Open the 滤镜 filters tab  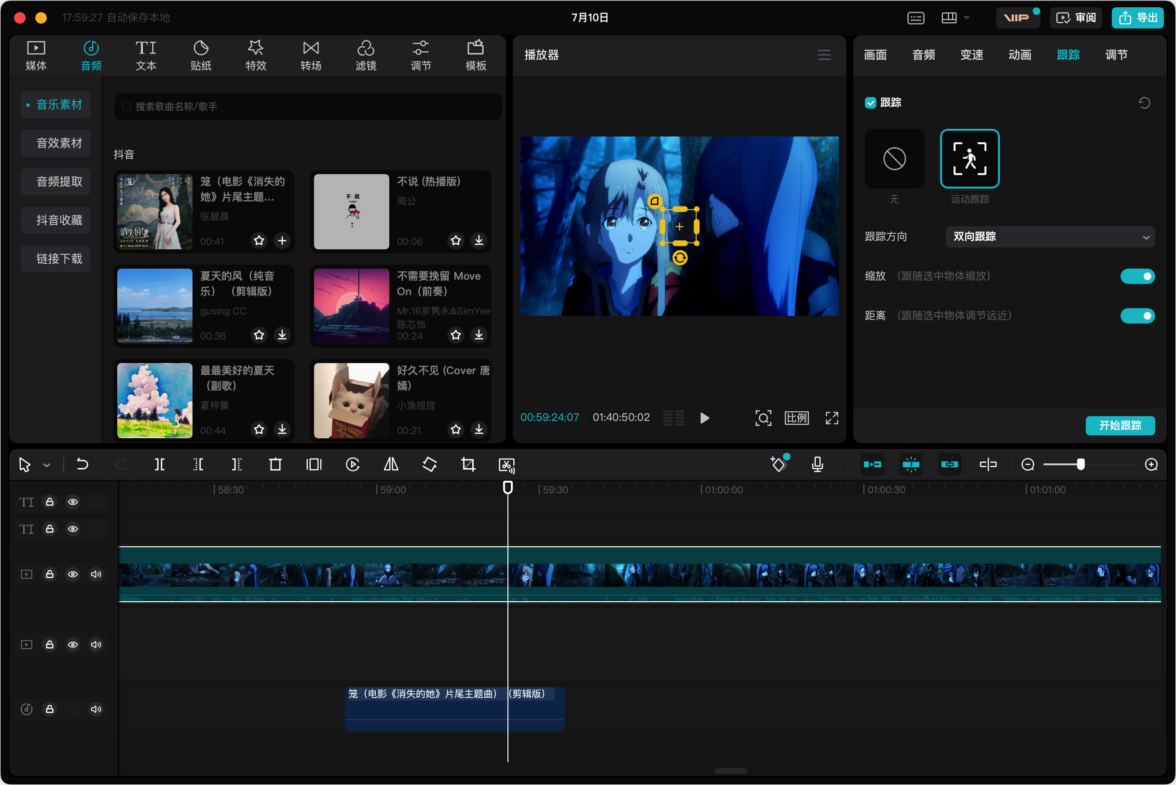[x=365, y=55]
